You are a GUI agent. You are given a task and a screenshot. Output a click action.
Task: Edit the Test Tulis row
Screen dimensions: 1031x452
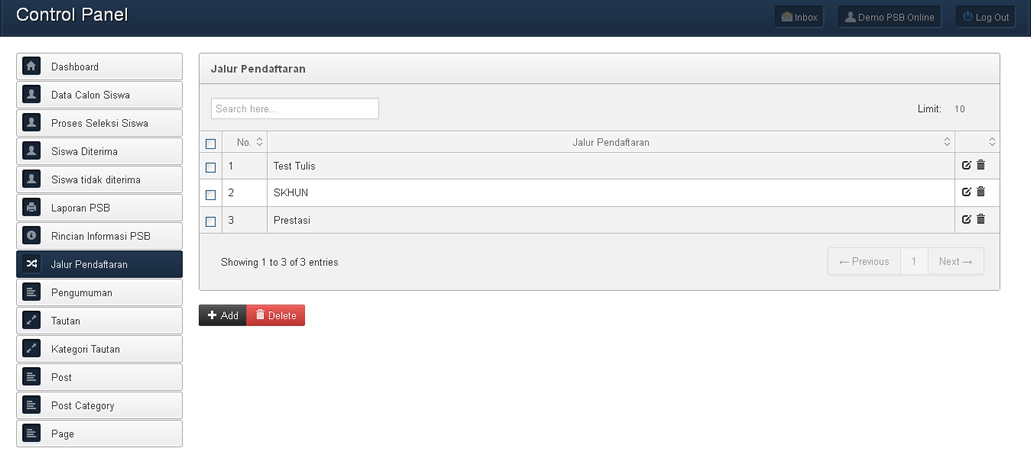tap(966, 165)
